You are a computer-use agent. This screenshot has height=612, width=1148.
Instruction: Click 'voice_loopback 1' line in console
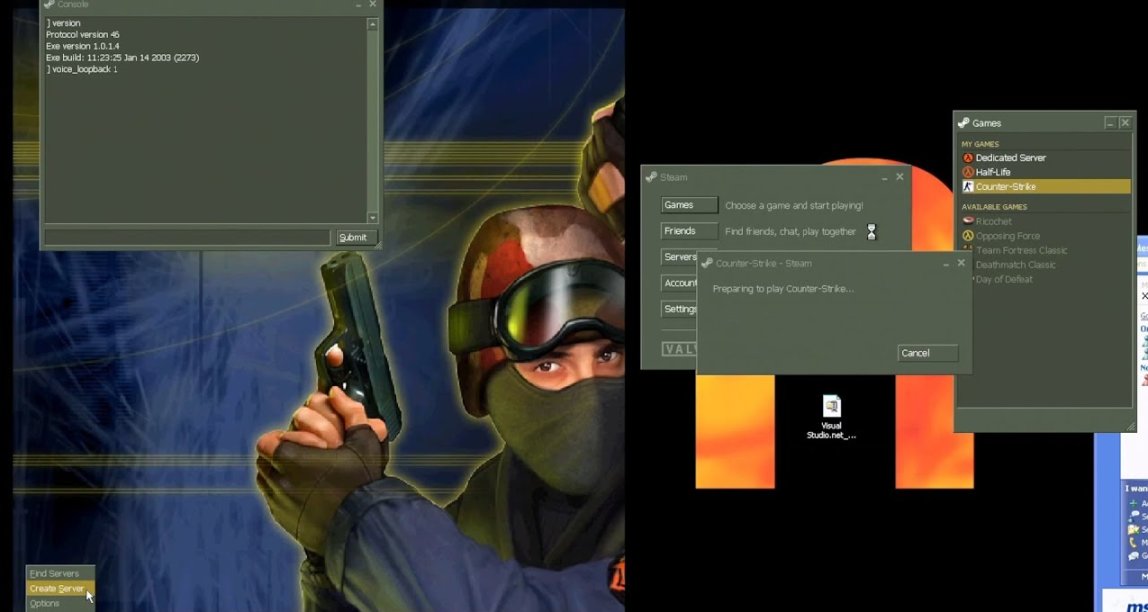81,69
